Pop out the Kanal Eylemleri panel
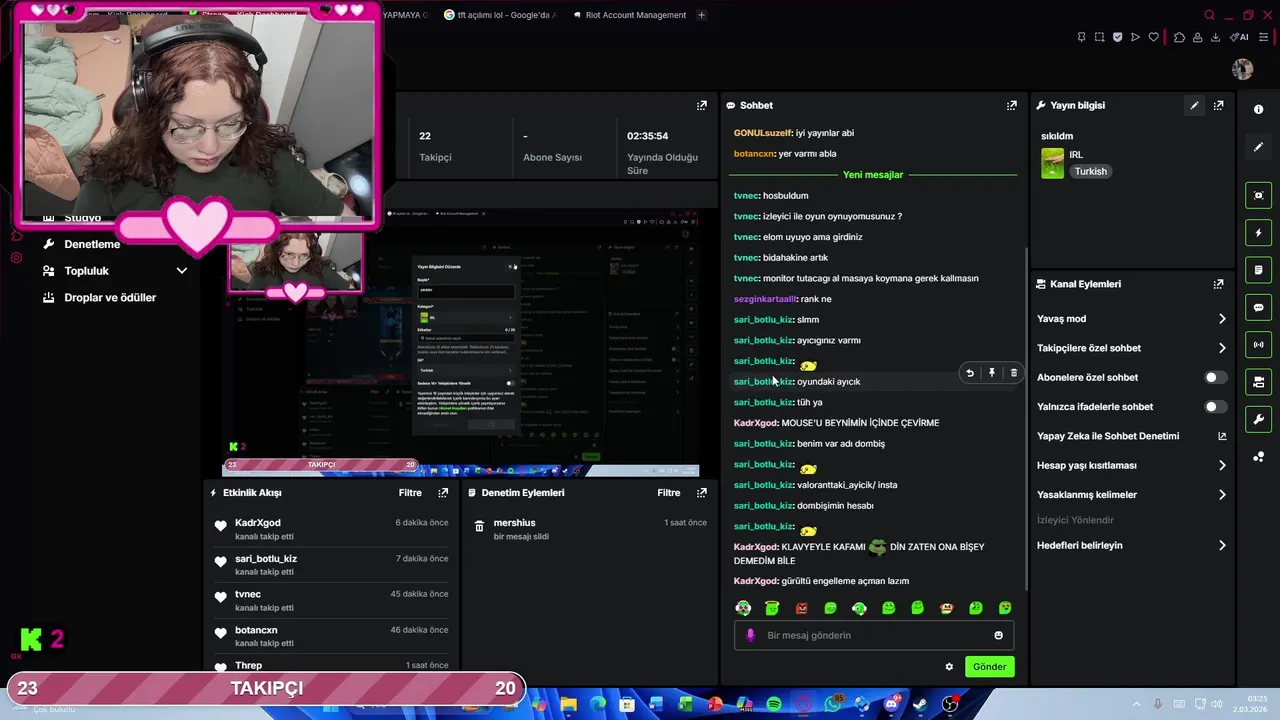Viewport: 1280px width, 720px height. [x=1218, y=284]
